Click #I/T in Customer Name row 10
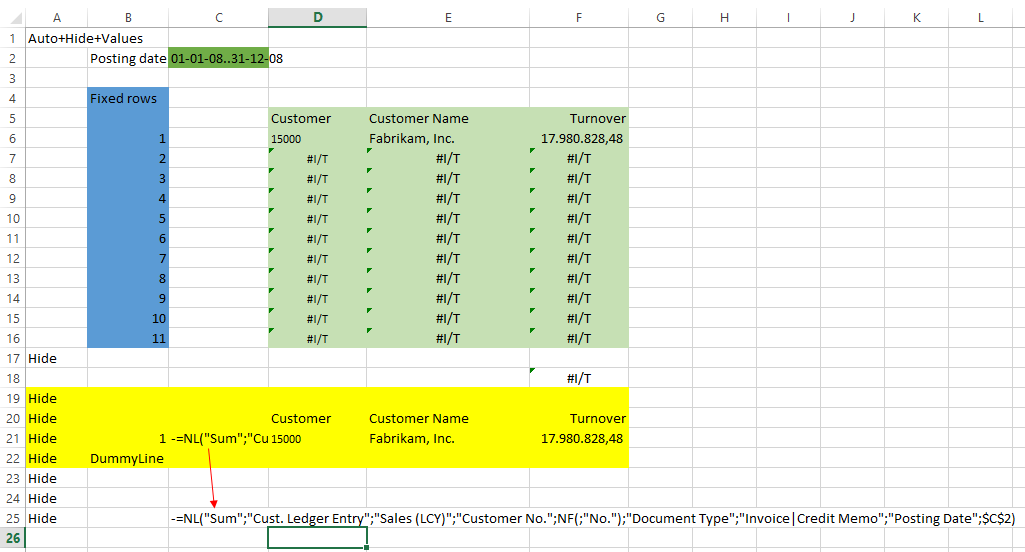Screen dimensions: 1025x552 pos(448,218)
